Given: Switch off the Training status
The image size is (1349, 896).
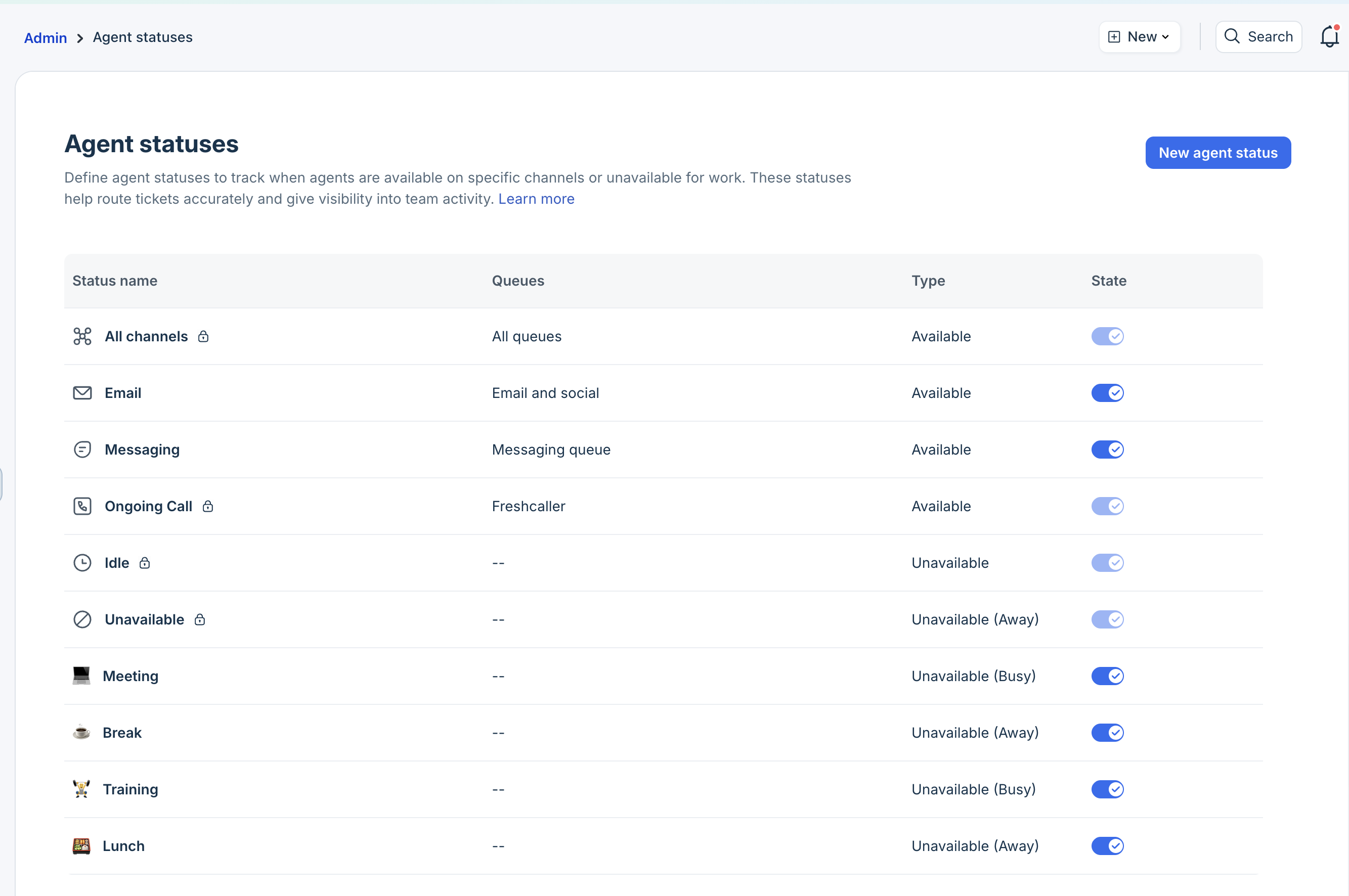Looking at the screenshot, I should point(1107,789).
